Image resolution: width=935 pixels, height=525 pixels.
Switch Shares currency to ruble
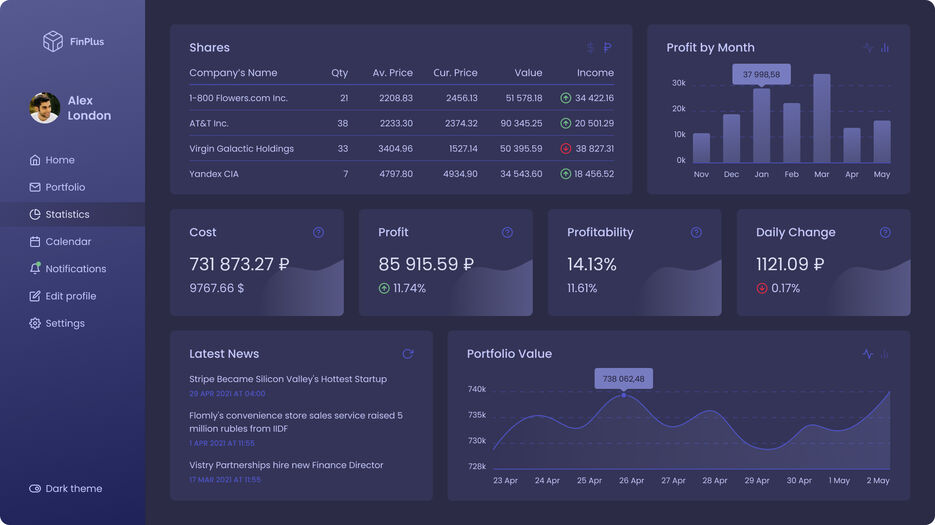pyautogui.click(x=607, y=47)
